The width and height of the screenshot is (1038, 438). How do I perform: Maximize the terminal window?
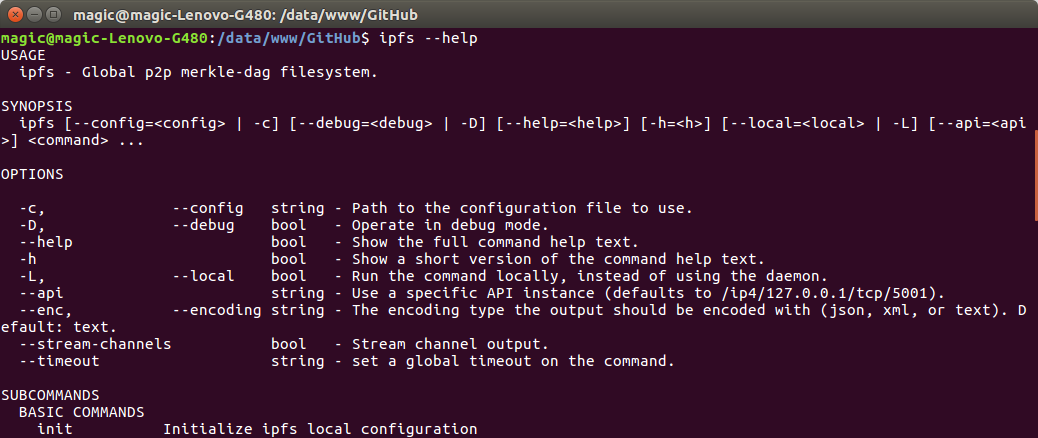coord(54,14)
